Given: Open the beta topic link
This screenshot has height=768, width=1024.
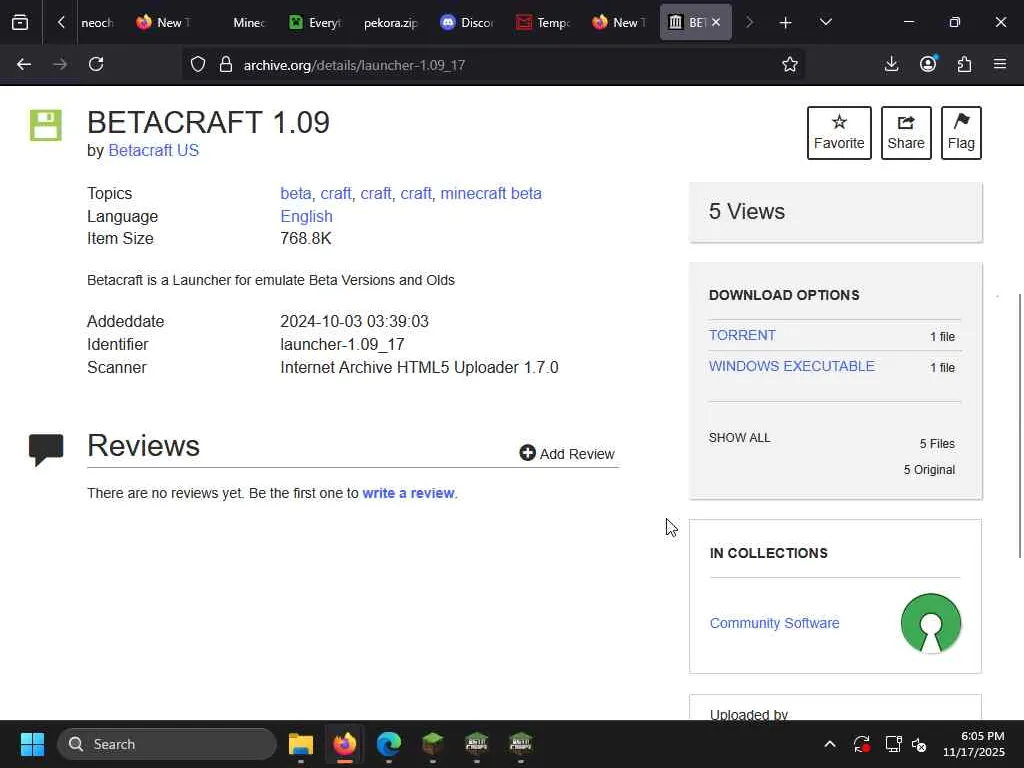Looking at the screenshot, I should click(x=296, y=193).
